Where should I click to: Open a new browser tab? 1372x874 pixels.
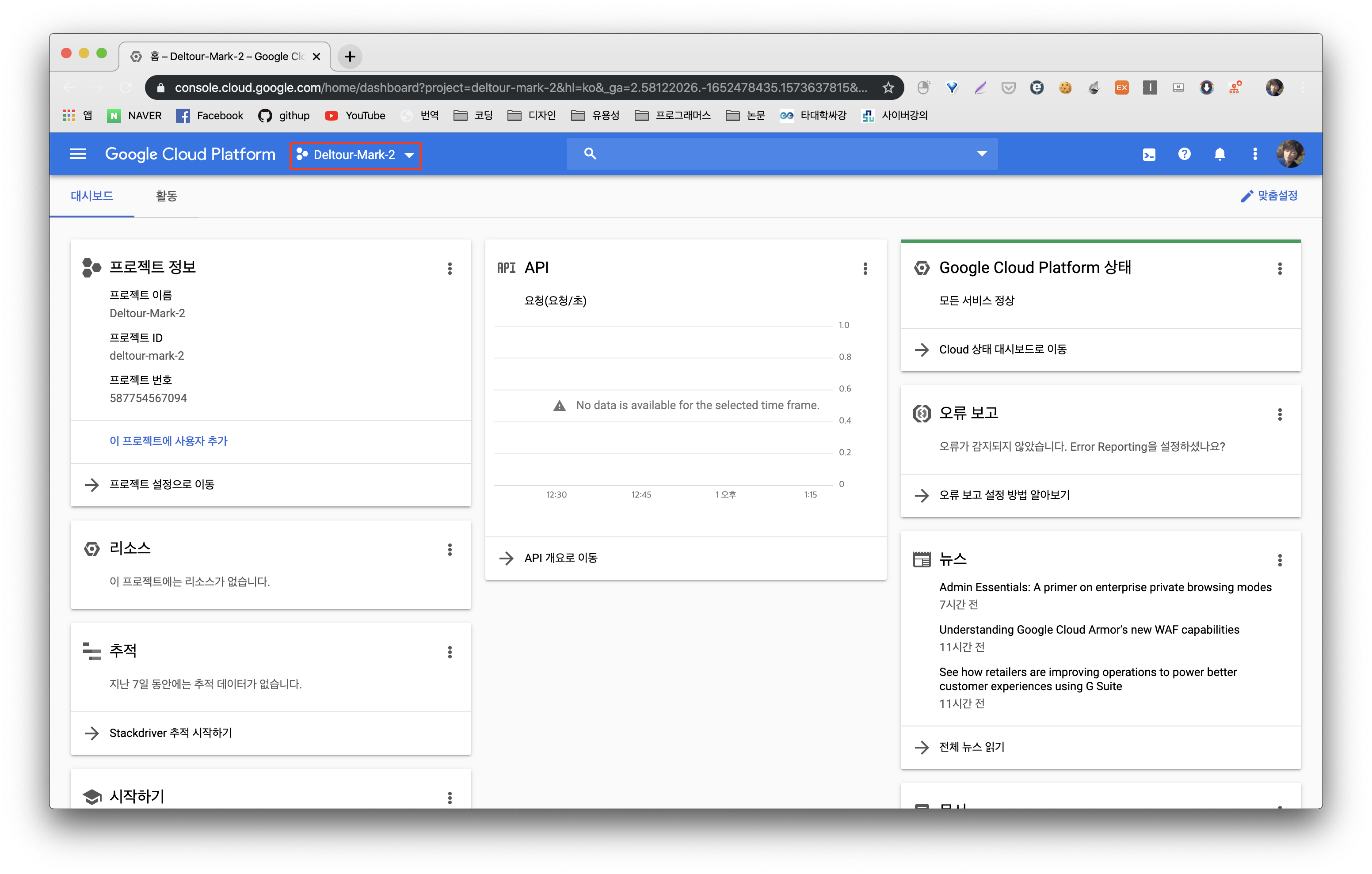[x=350, y=57]
